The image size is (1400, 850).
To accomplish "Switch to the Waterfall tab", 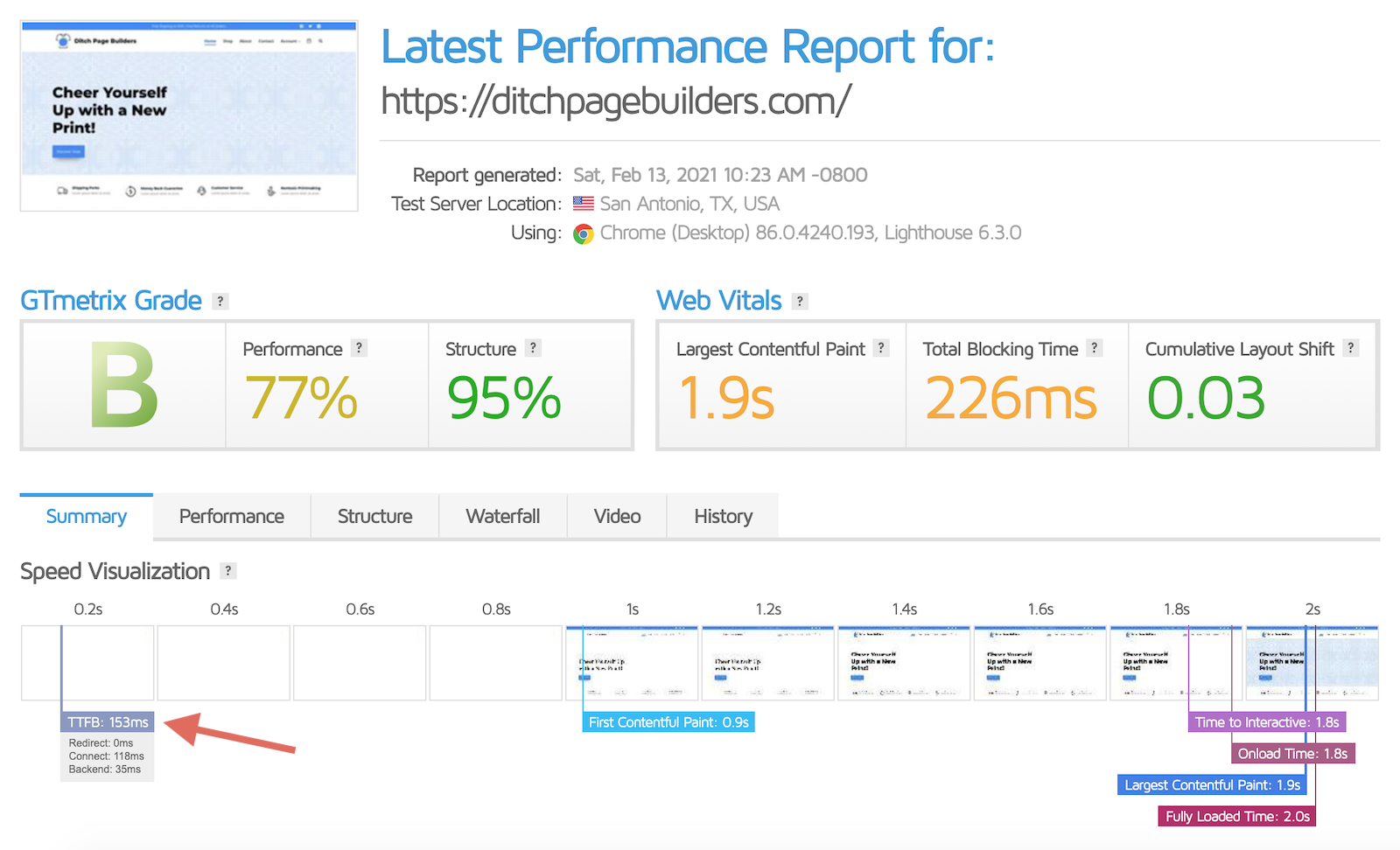I will (502, 517).
